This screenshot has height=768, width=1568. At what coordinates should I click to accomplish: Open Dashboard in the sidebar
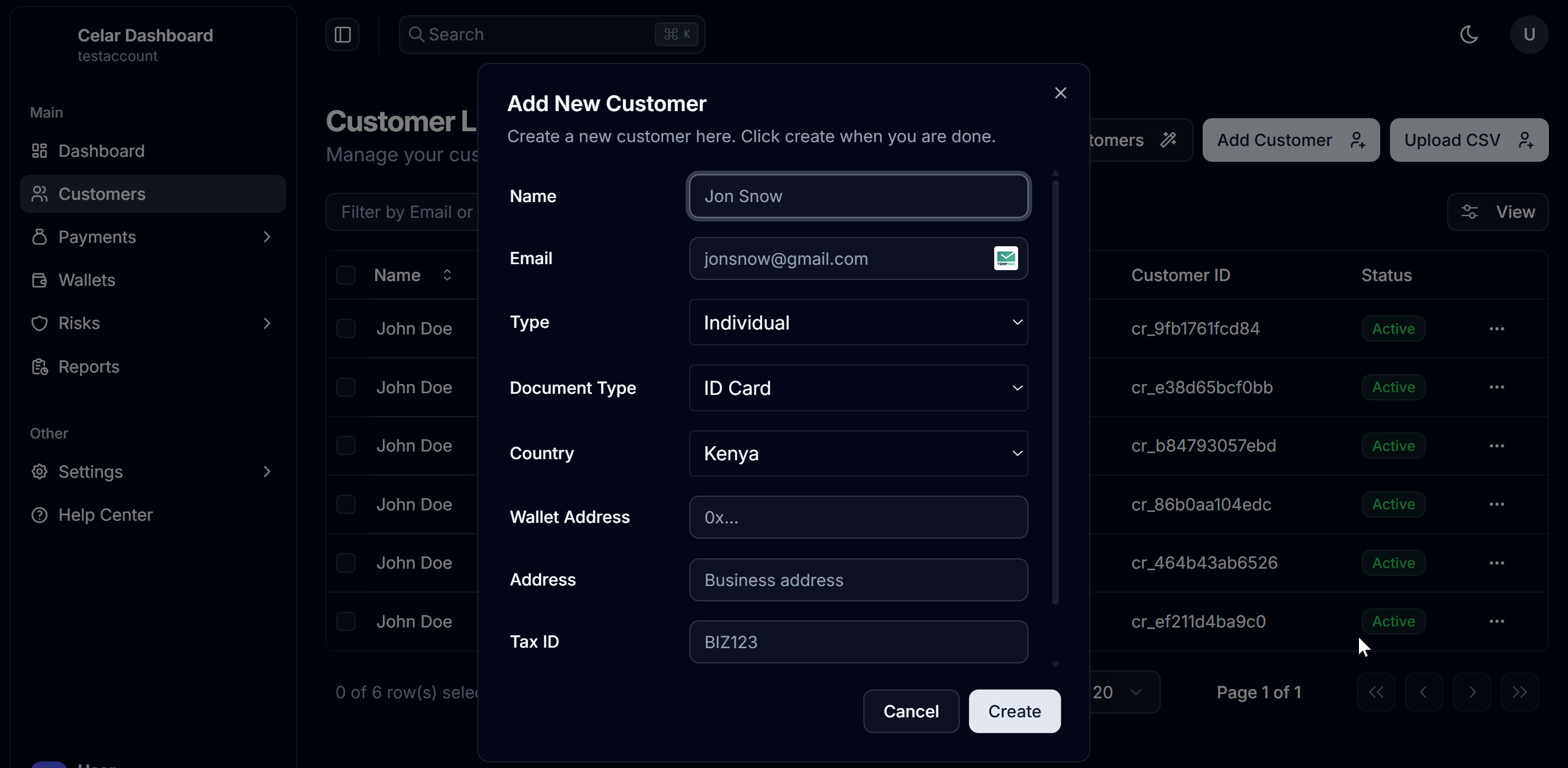(101, 151)
